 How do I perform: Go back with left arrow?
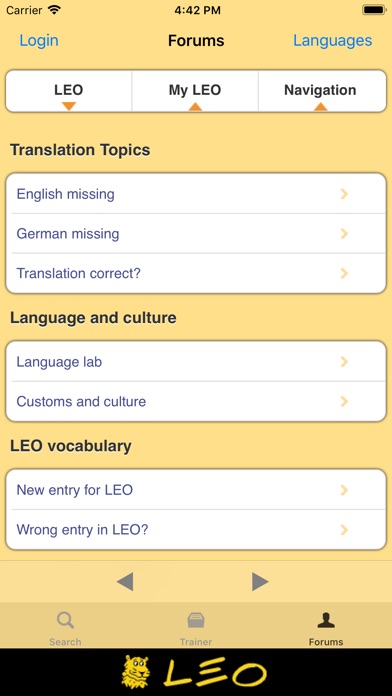tap(125, 581)
